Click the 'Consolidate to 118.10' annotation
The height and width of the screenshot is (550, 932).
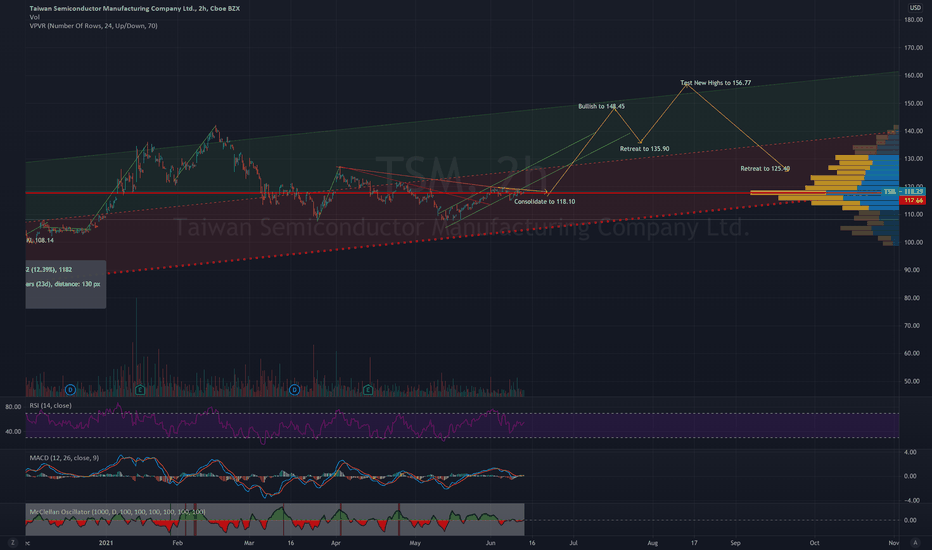[544, 202]
